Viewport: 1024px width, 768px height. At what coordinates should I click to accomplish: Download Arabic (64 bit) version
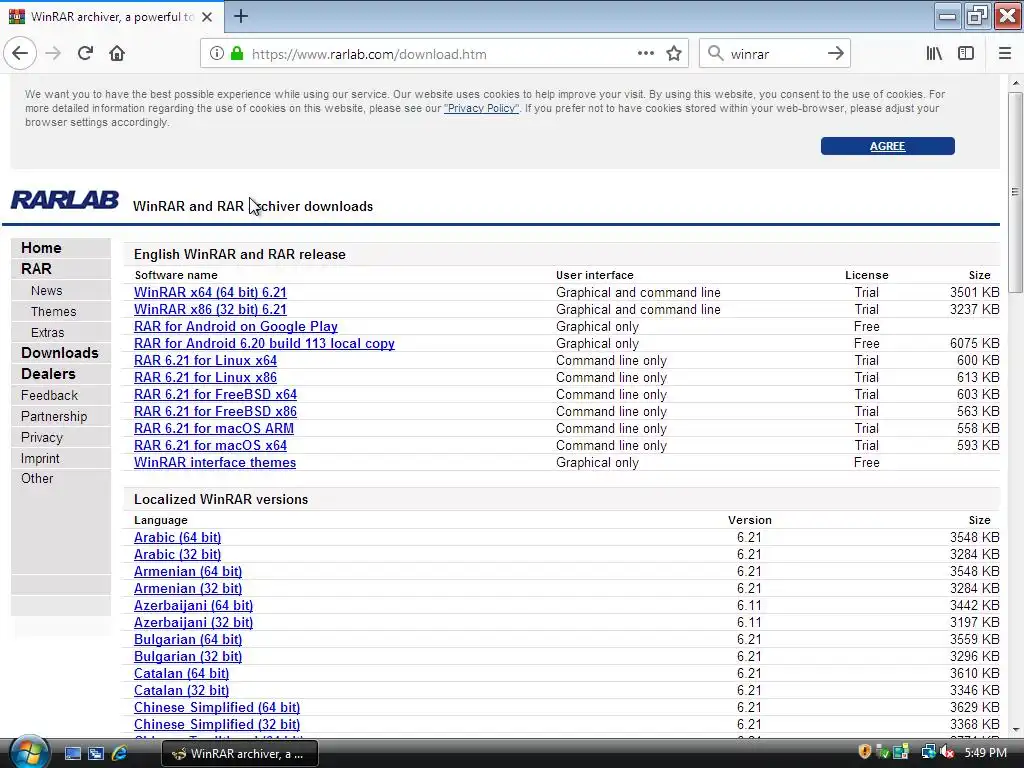point(178,537)
